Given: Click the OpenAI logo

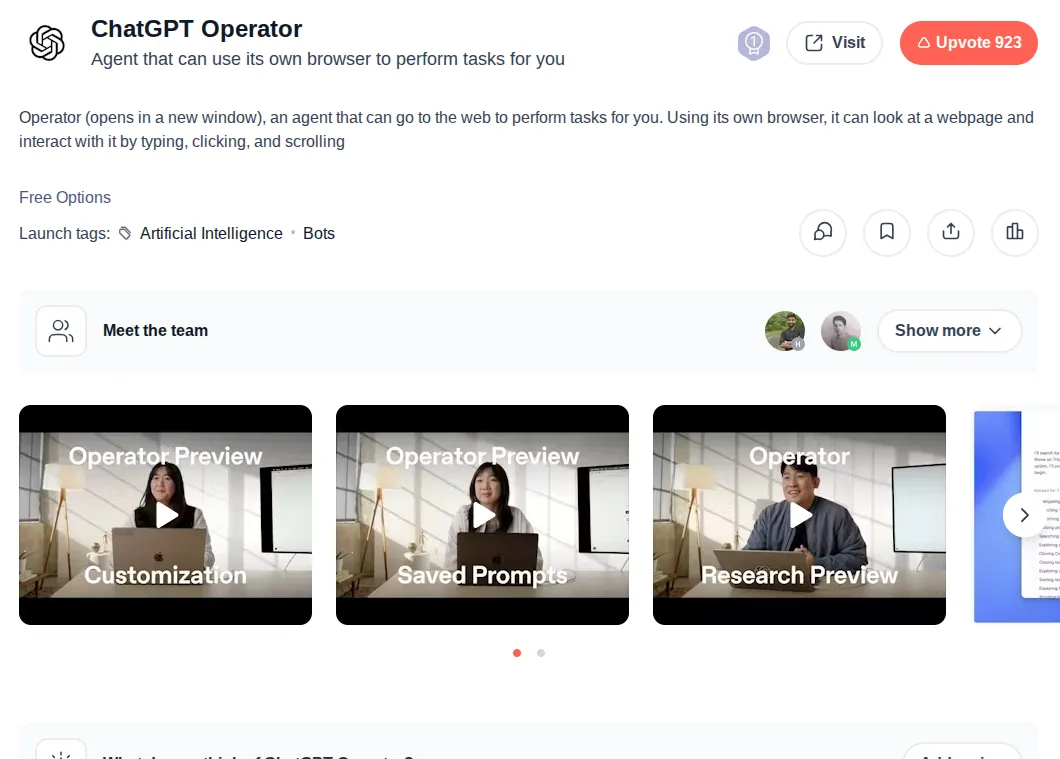Looking at the screenshot, I should click(47, 42).
